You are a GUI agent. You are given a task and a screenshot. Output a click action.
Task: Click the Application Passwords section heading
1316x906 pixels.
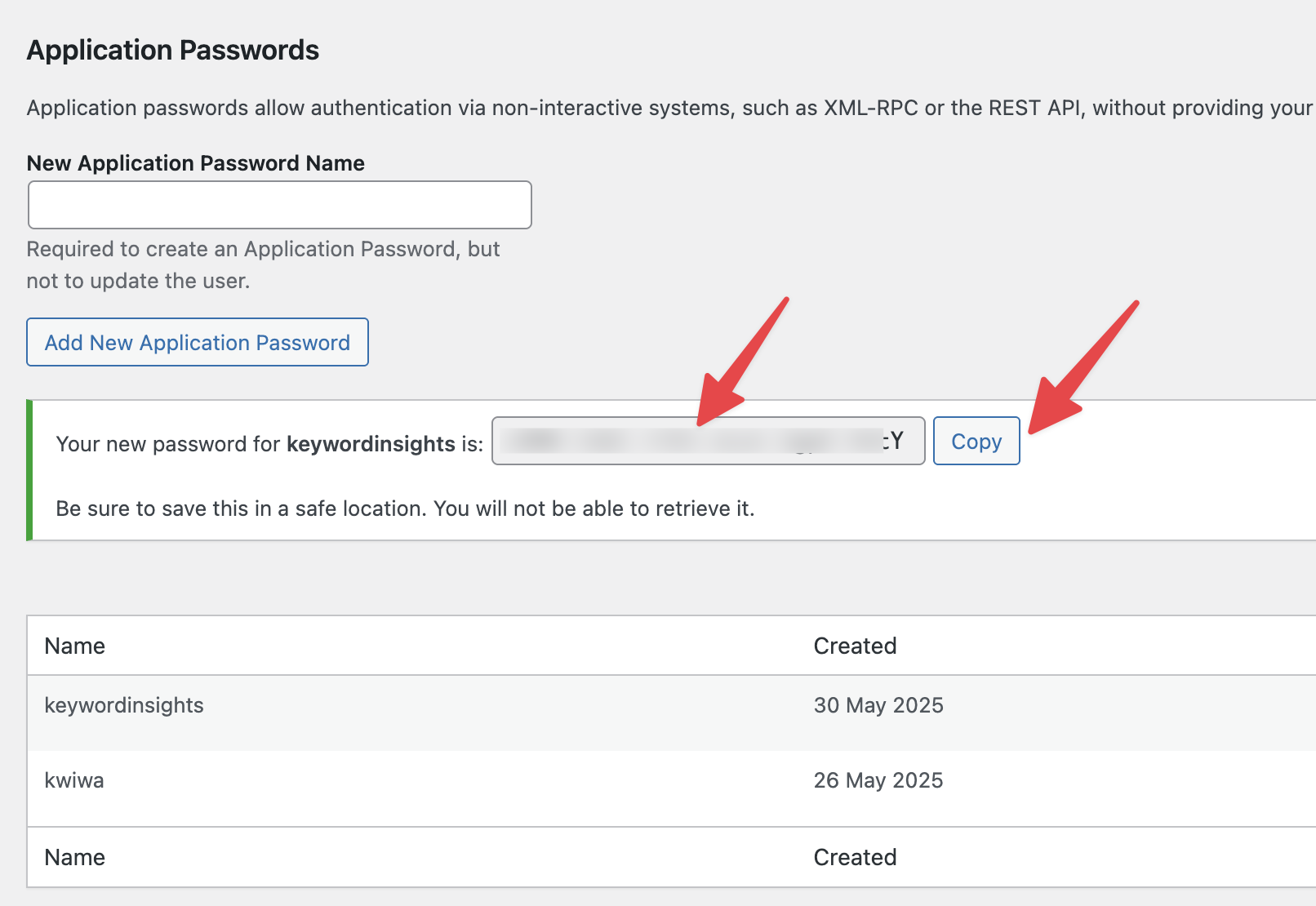[173, 50]
